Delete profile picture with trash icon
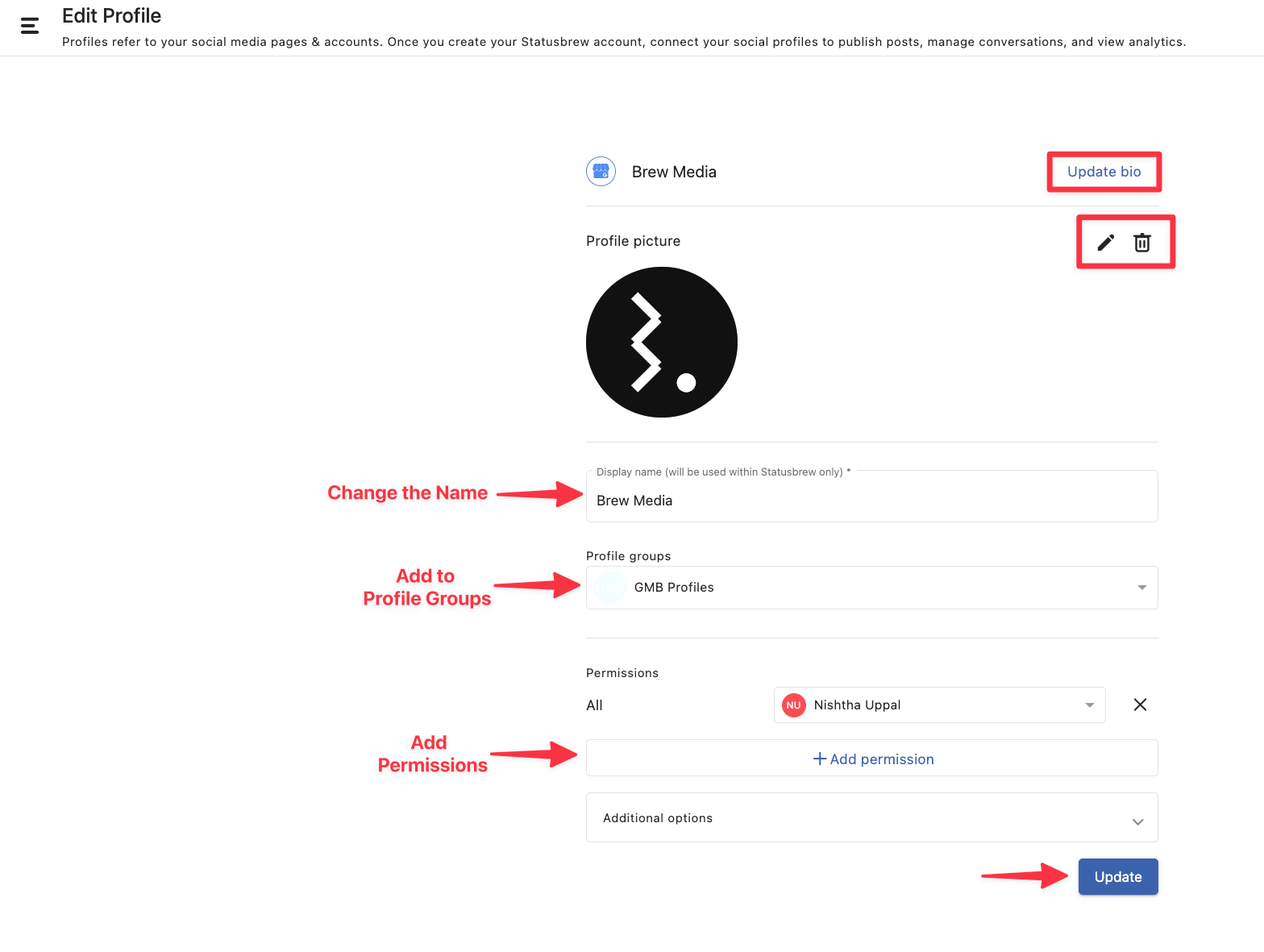Image resolution: width=1264 pixels, height=952 pixels. tap(1142, 242)
